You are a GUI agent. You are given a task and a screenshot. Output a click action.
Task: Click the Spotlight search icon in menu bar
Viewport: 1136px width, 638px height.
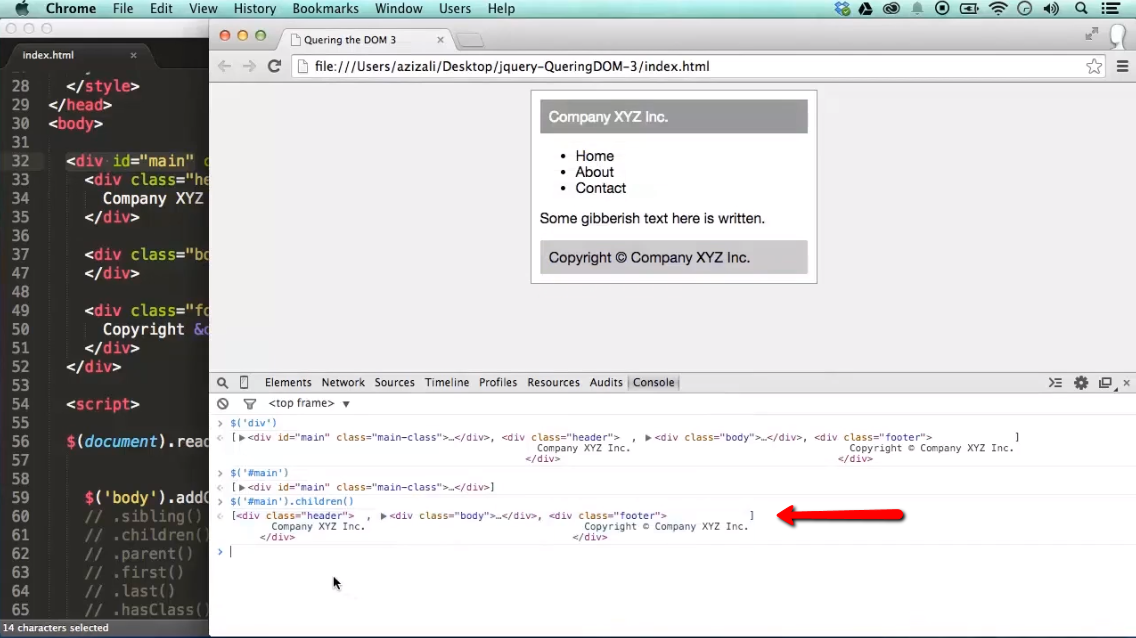click(x=1081, y=9)
